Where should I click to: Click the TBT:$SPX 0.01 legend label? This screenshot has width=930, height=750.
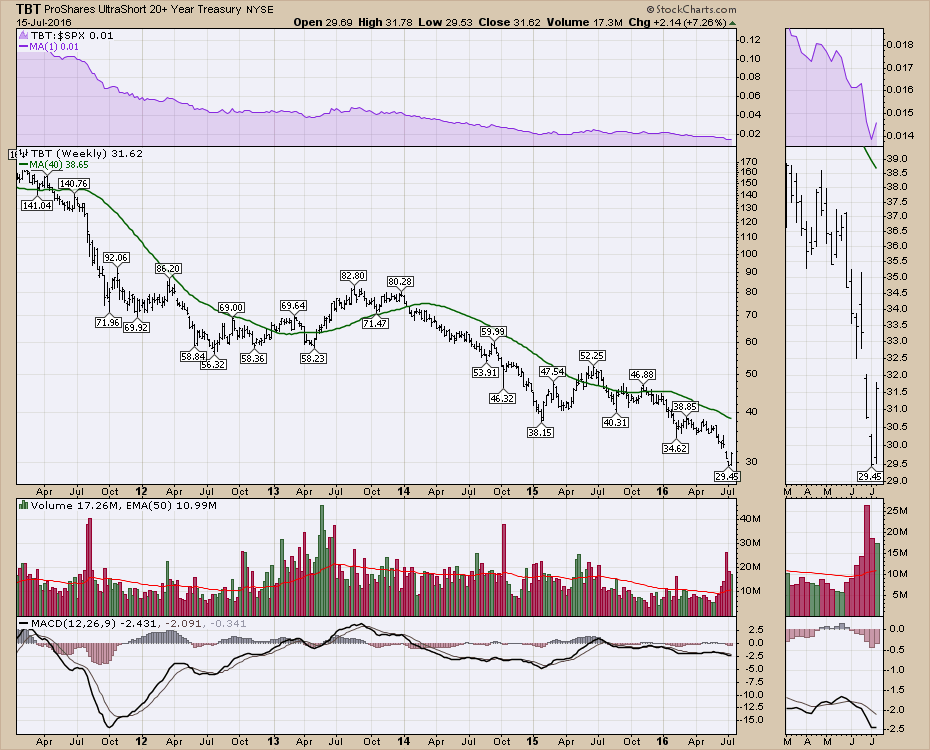(x=72, y=36)
